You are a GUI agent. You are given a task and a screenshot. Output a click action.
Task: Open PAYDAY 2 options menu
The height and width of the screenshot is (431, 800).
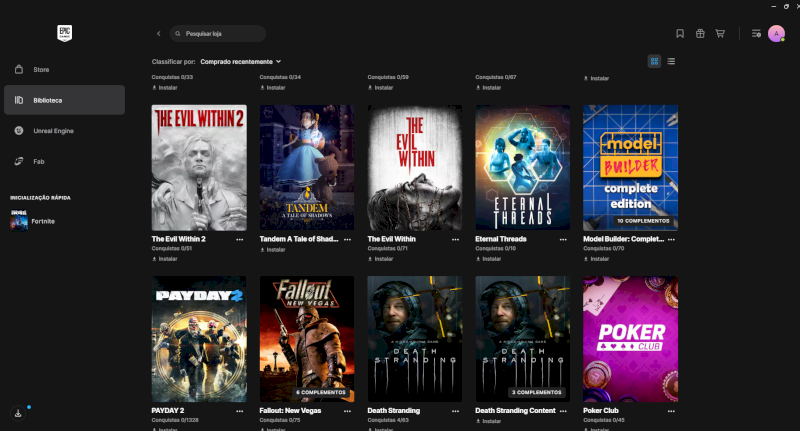click(239, 411)
